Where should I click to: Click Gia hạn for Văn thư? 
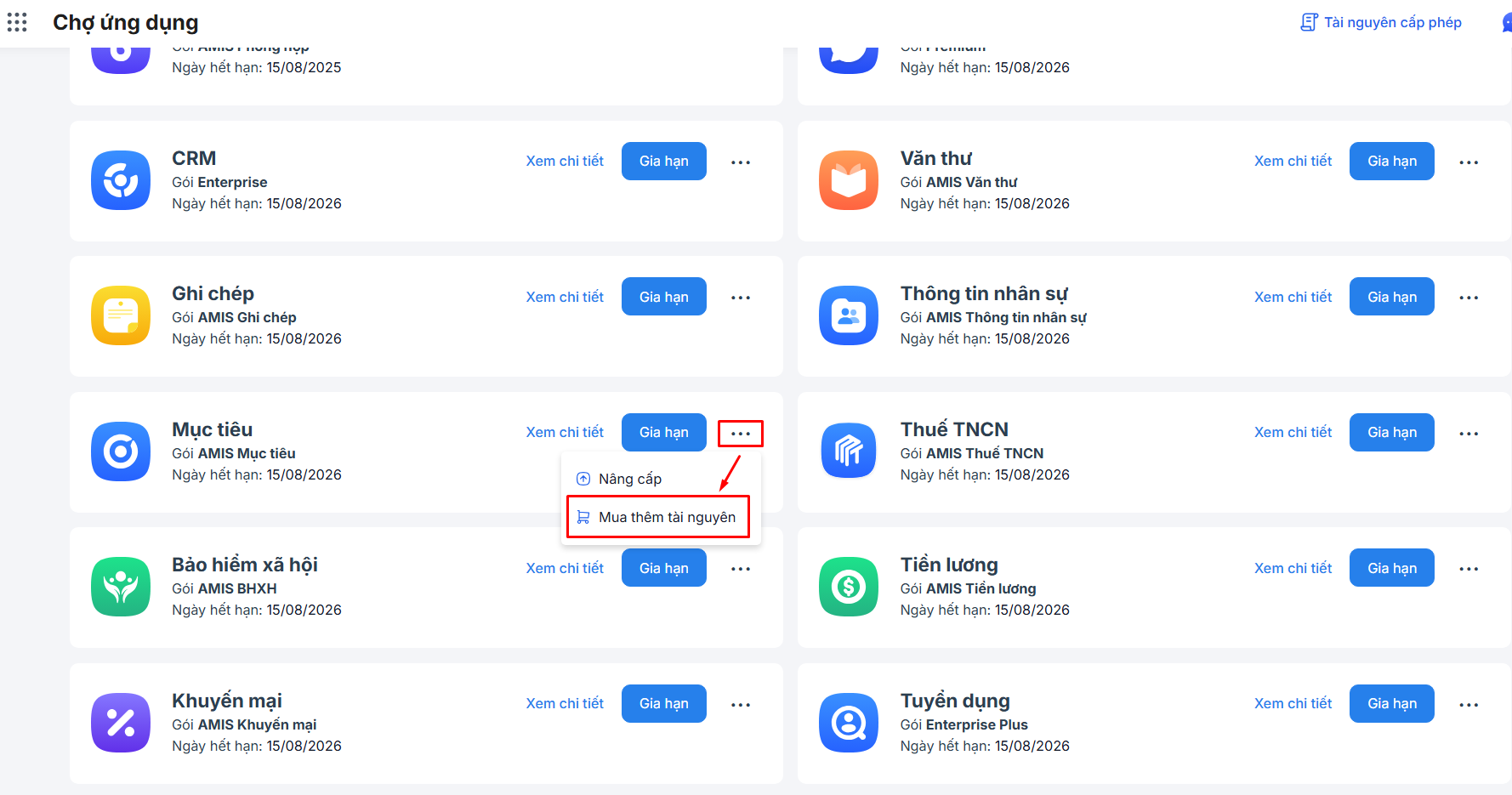point(1392,161)
